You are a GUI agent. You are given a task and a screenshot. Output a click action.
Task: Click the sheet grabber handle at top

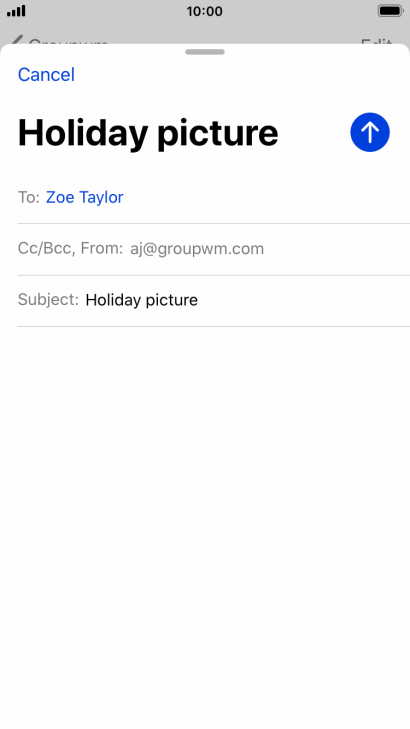tap(205, 52)
